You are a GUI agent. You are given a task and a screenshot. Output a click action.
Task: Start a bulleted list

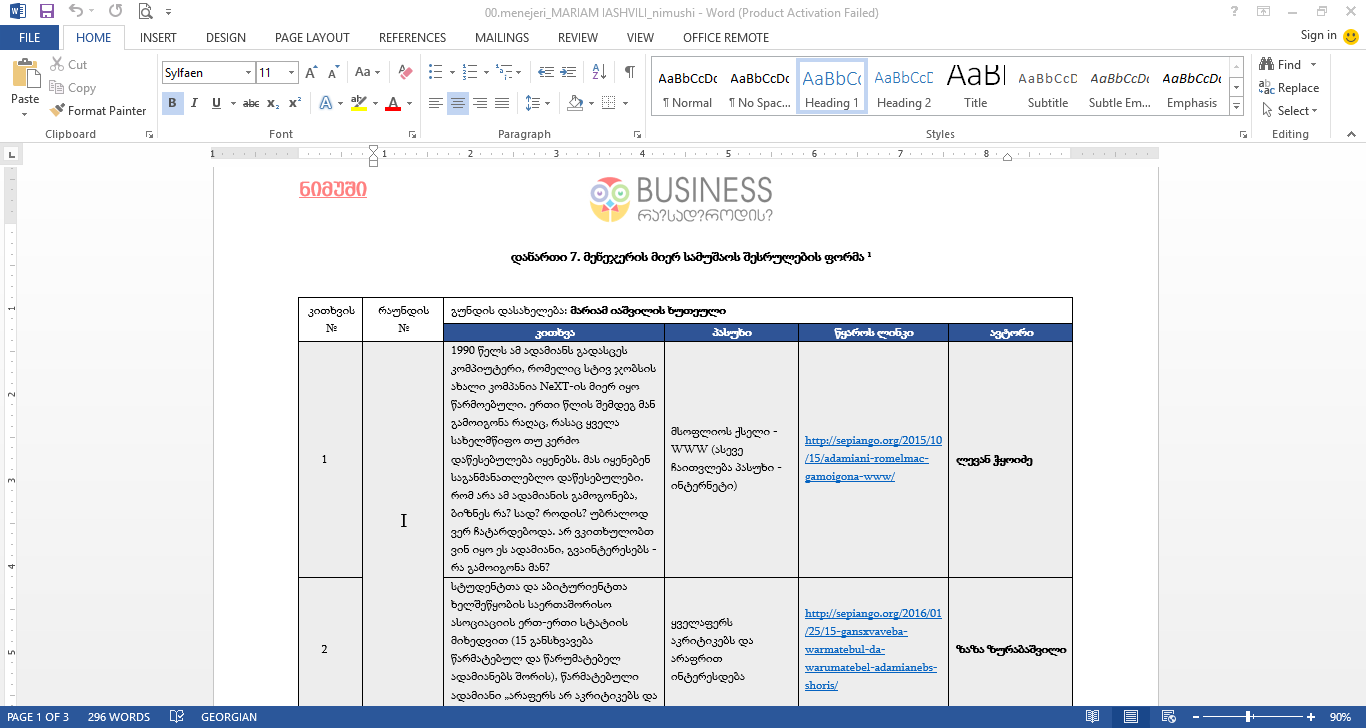pyautogui.click(x=435, y=72)
